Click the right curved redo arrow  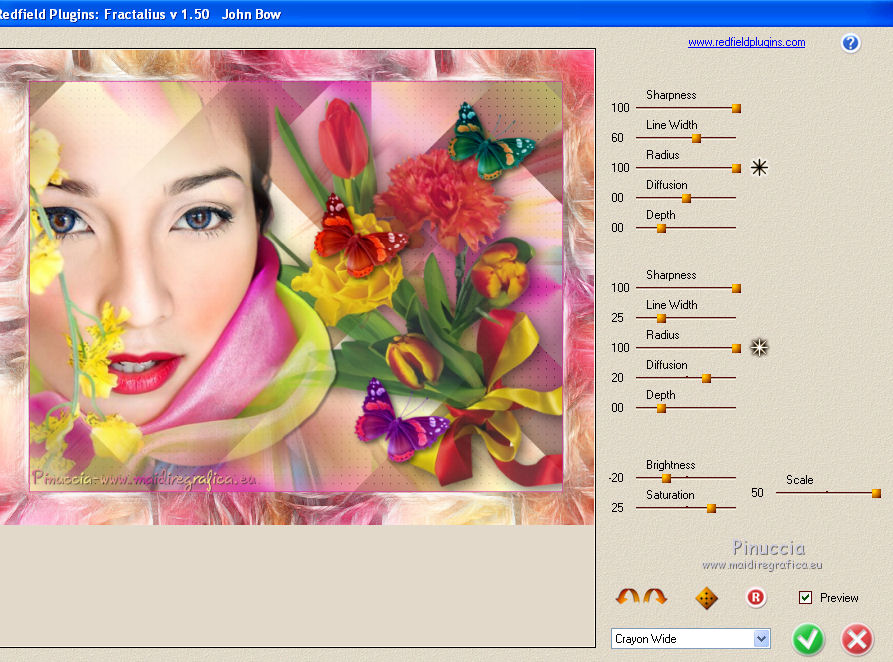point(655,597)
